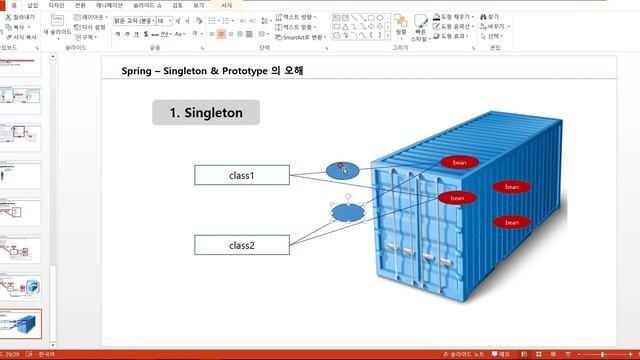Screen dimensions: 640x360
Task: Decrease list indent level
Action: 243,21
